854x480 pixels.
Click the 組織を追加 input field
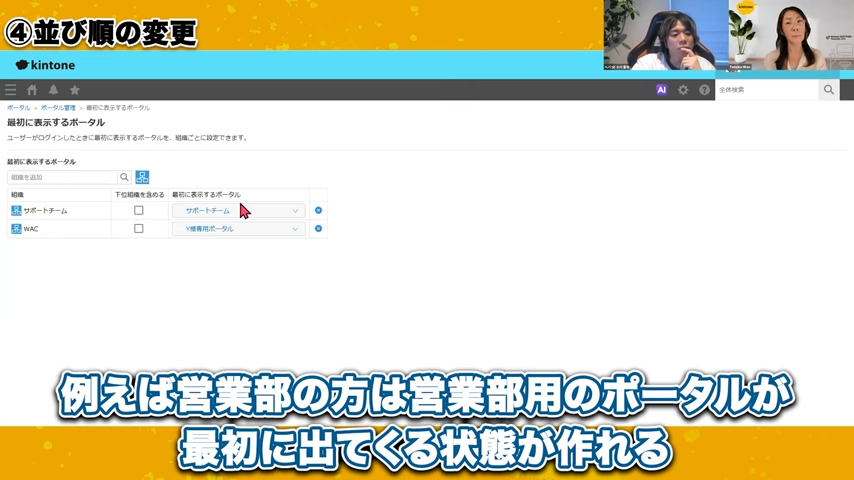[x=62, y=177]
